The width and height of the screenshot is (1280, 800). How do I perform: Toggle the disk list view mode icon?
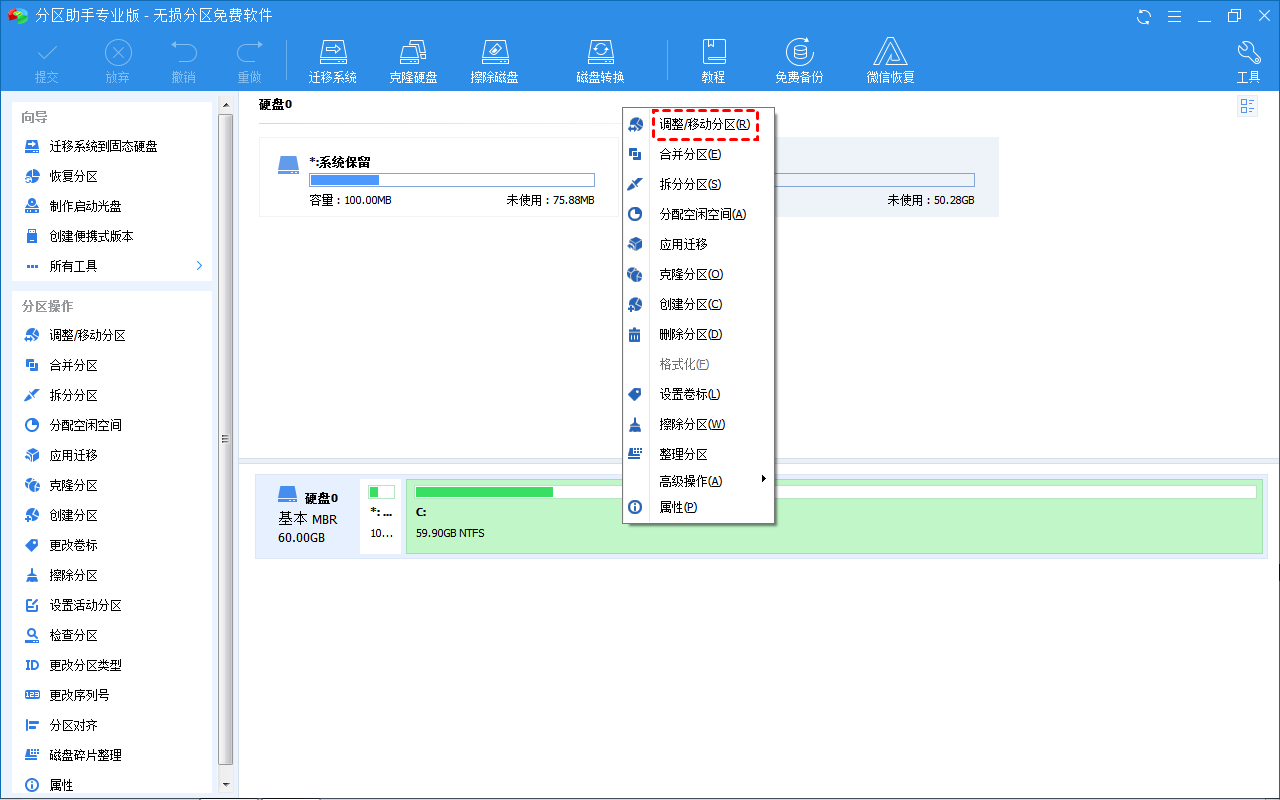coord(1247,107)
